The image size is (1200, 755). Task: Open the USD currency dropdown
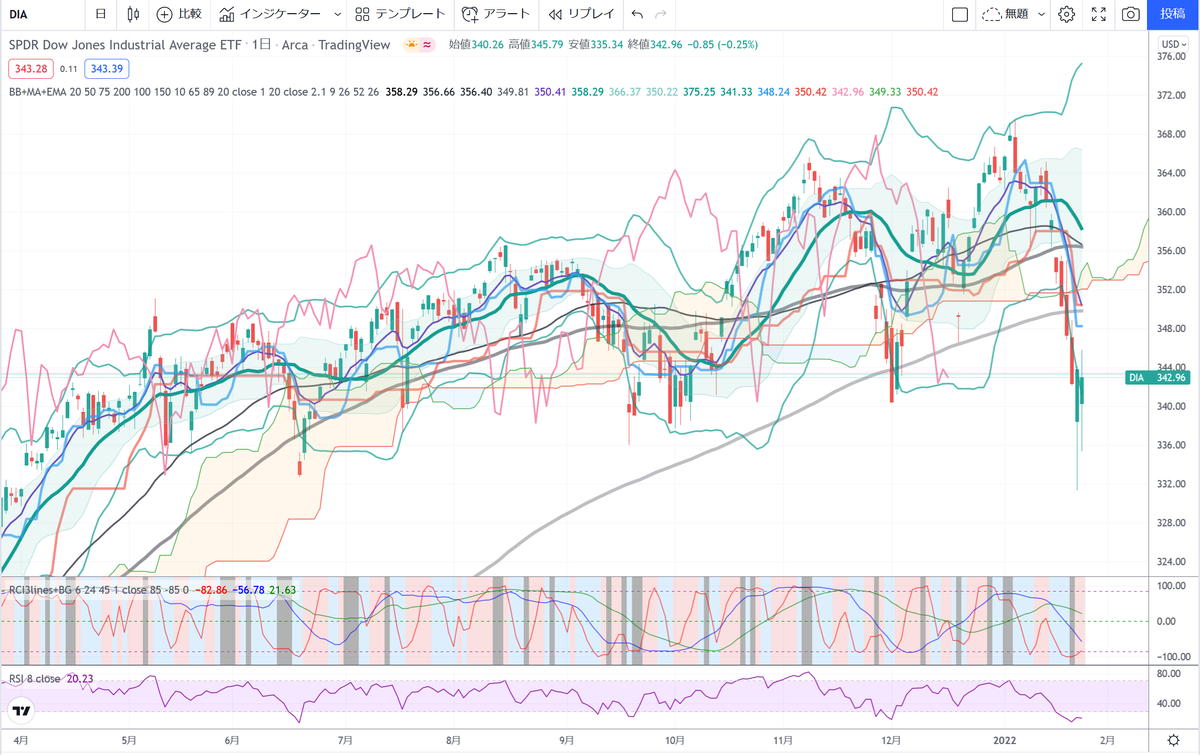point(1172,45)
